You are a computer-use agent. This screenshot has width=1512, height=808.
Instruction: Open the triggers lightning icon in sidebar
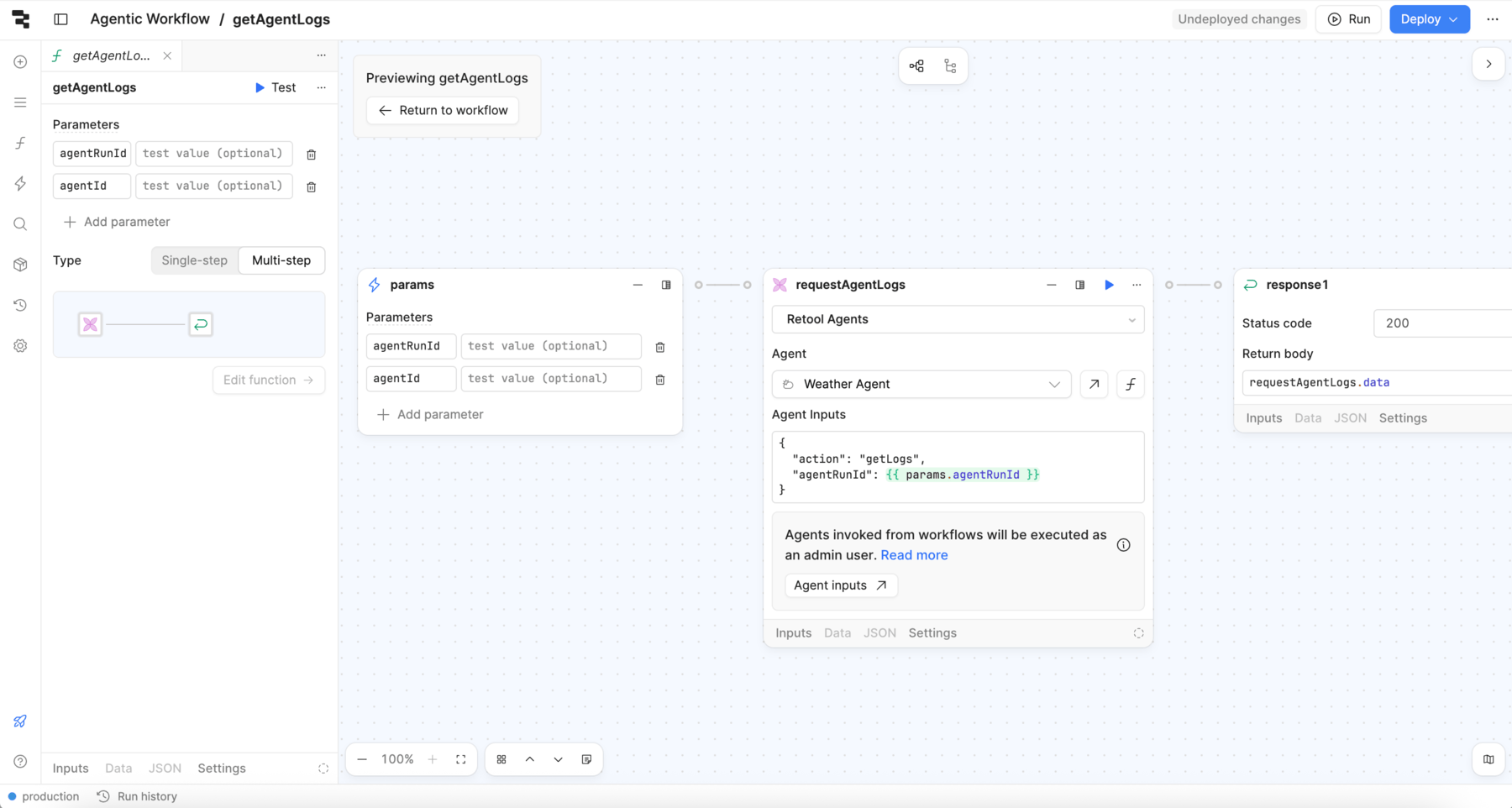tap(20, 183)
